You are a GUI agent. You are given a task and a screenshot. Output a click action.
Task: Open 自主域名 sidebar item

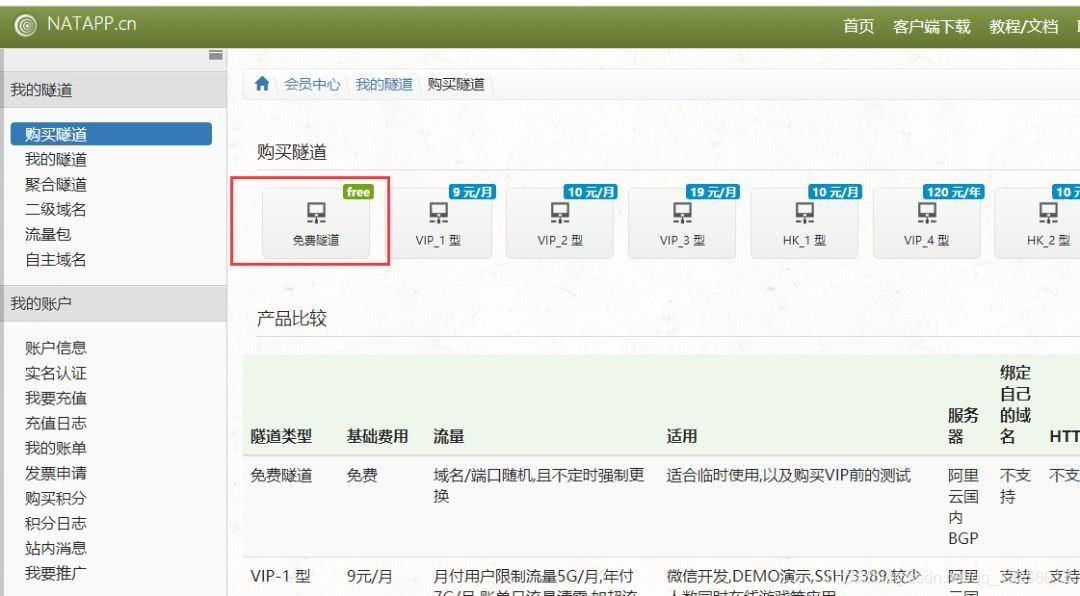click(x=56, y=259)
